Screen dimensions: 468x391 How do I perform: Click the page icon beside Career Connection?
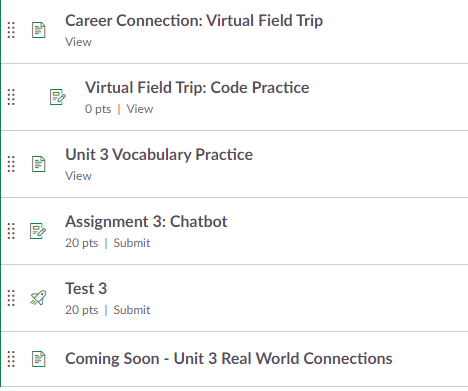(x=39, y=30)
